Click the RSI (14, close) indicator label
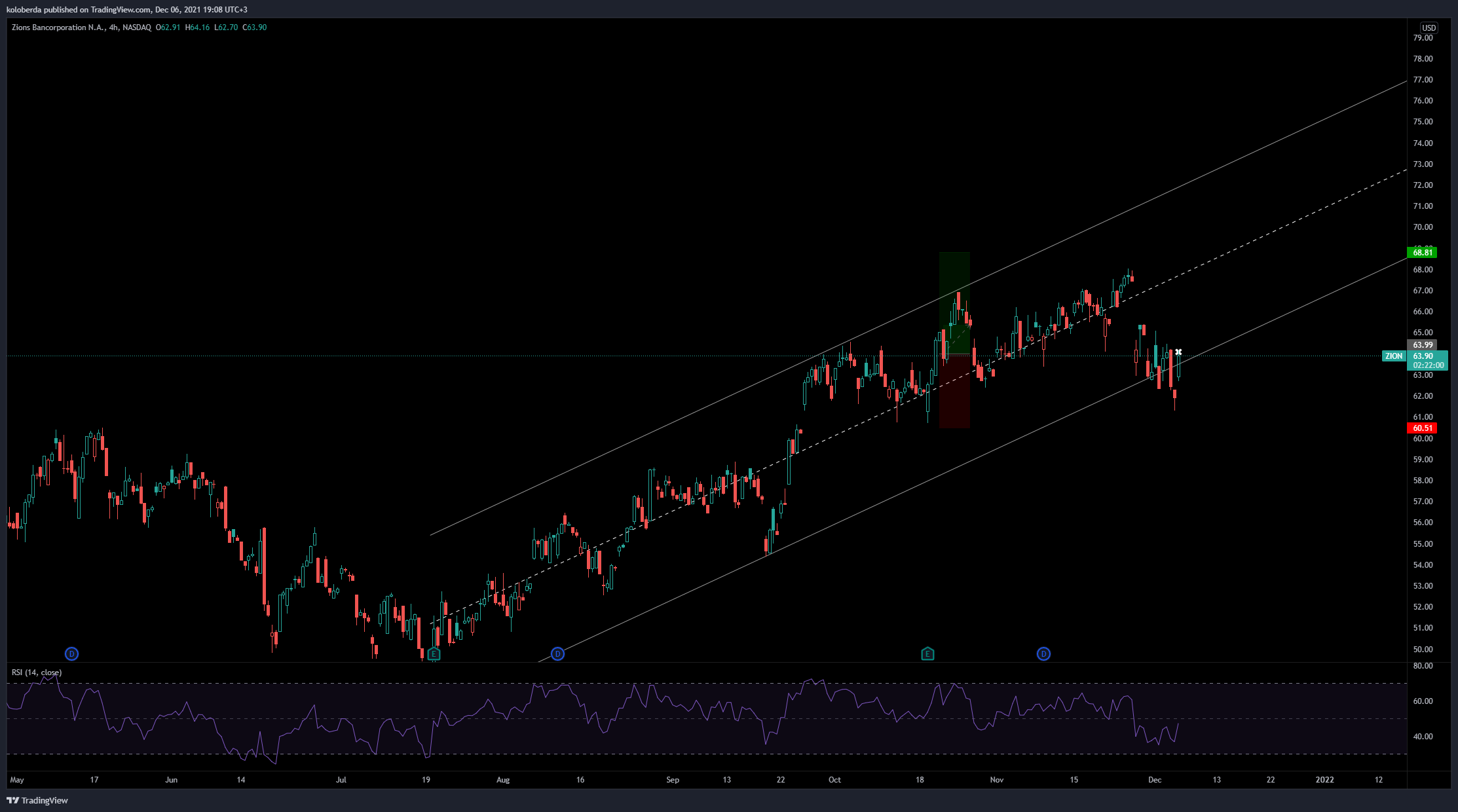1458x812 pixels. pos(37,673)
